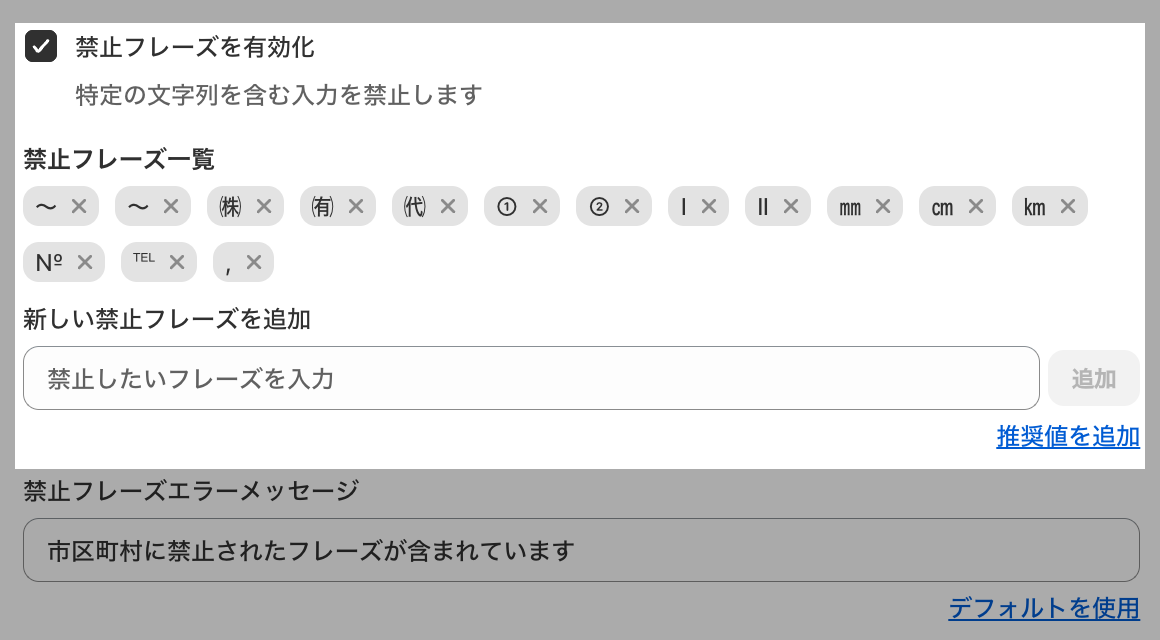Remove the ① forbidden phrase chip
The image size is (1160, 640).
[x=540, y=206]
